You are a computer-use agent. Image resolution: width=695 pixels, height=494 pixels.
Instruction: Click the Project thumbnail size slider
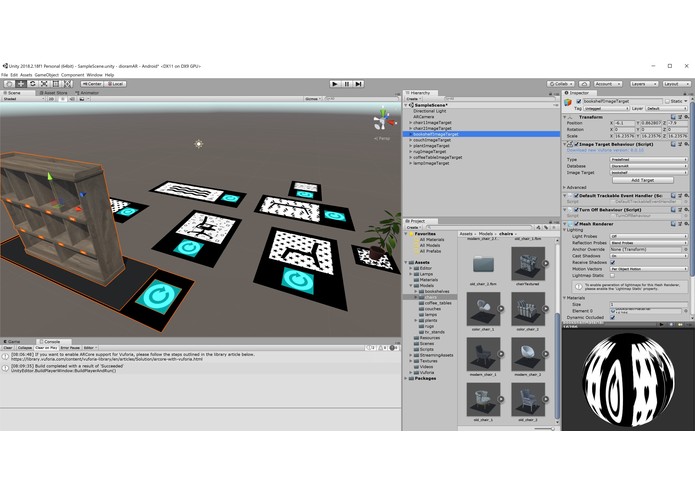tap(545, 428)
